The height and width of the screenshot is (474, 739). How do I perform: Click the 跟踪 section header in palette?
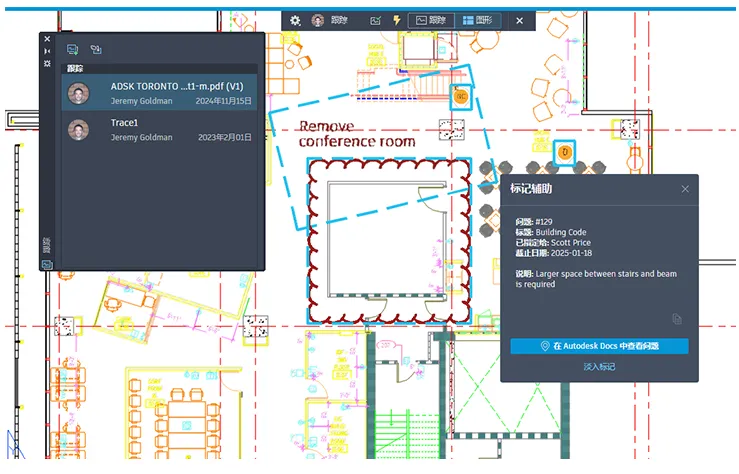(159, 69)
